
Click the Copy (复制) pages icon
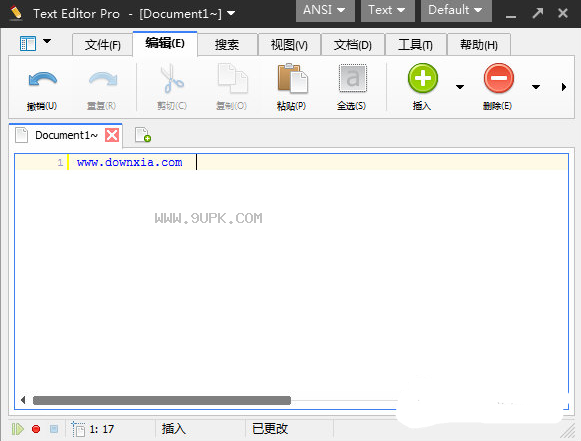pyautogui.click(x=232, y=79)
